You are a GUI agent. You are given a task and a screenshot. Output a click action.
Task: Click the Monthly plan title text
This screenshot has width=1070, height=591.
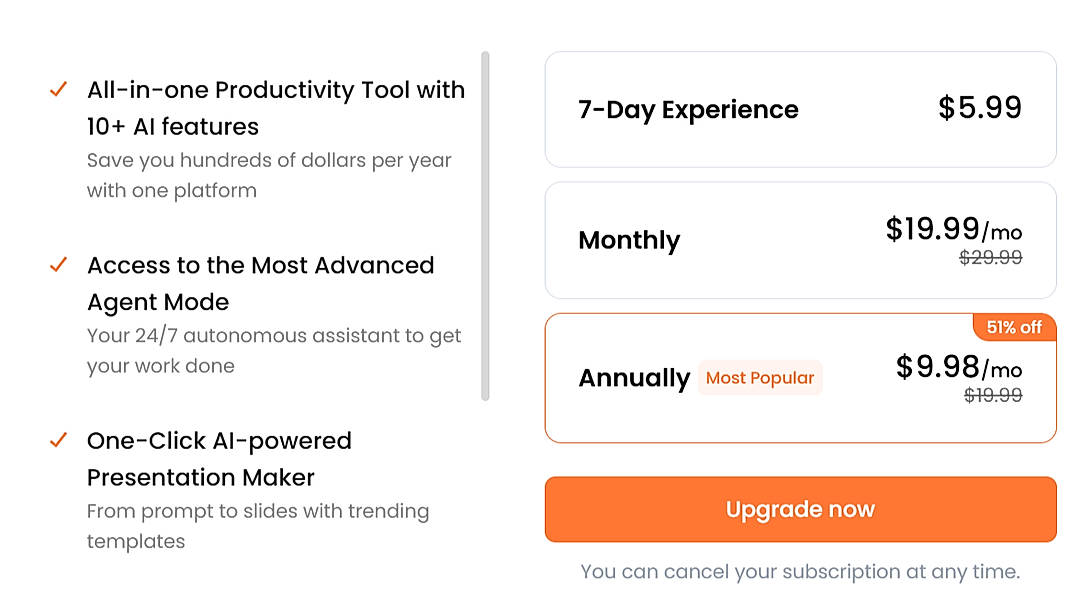click(629, 240)
